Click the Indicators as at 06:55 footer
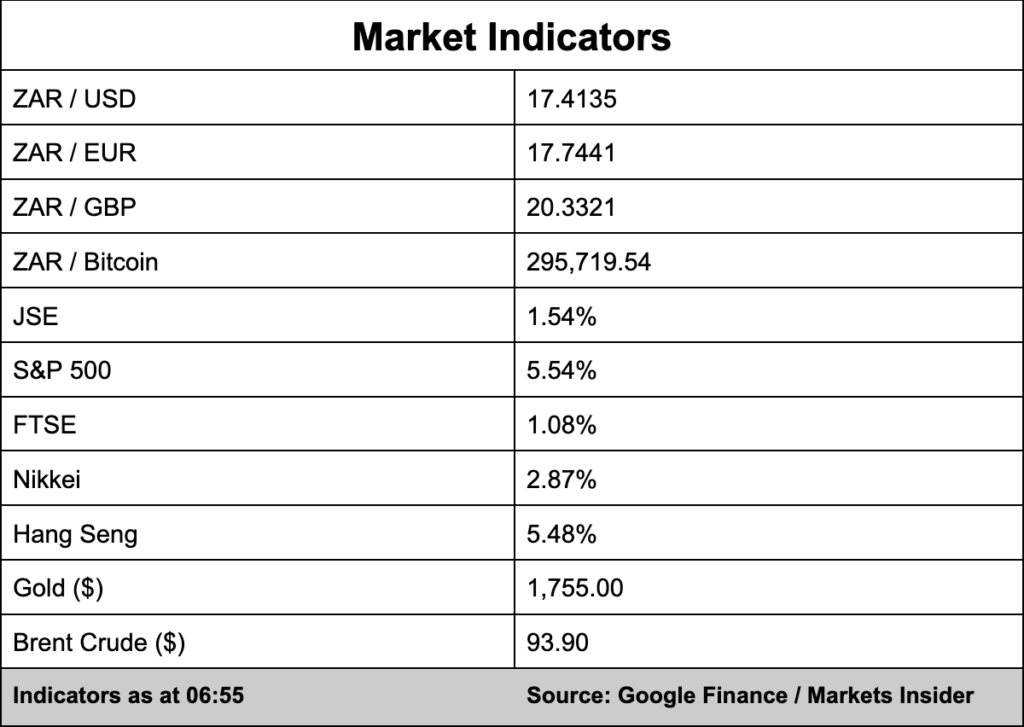Image resolution: width=1024 pixels, height=727 pixels. tap(129, 696)
